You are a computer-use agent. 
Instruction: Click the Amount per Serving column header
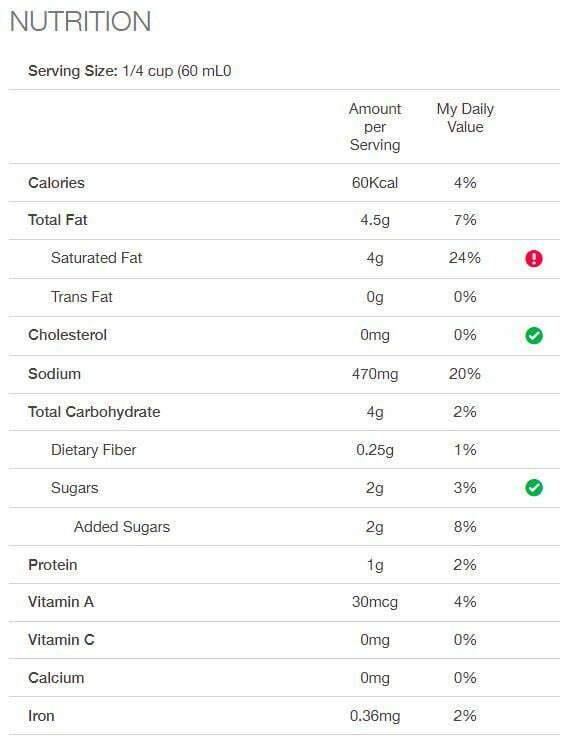click(x=375, y=127)
